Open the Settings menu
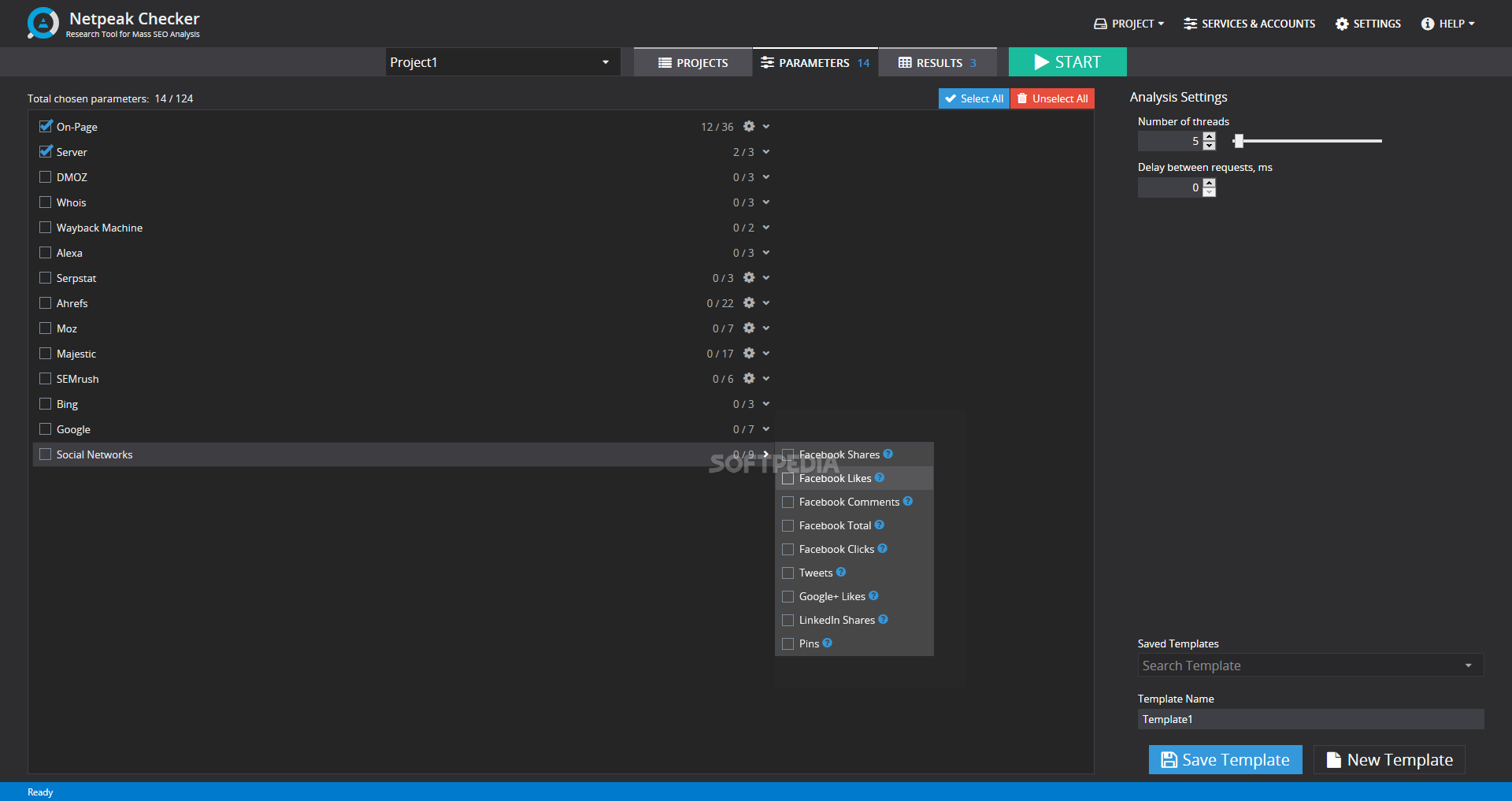1512x801 pixels. (1368, 24)
